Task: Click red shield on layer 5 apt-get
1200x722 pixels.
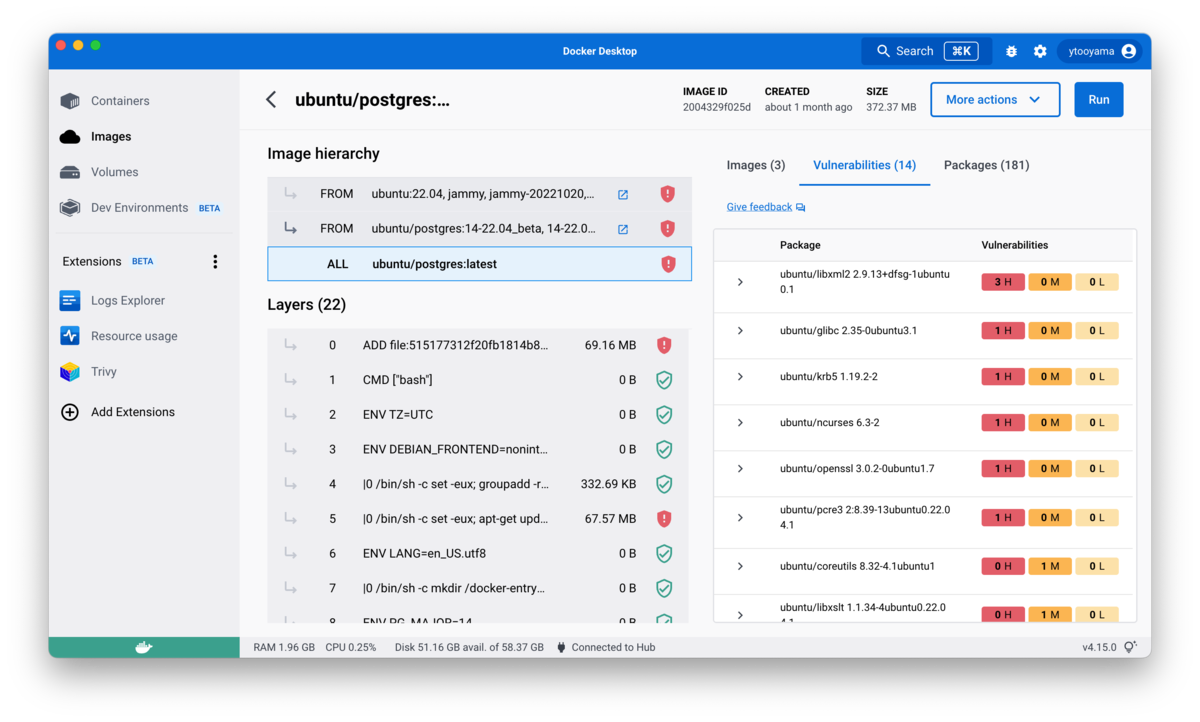Action: (x=664, y=519)
